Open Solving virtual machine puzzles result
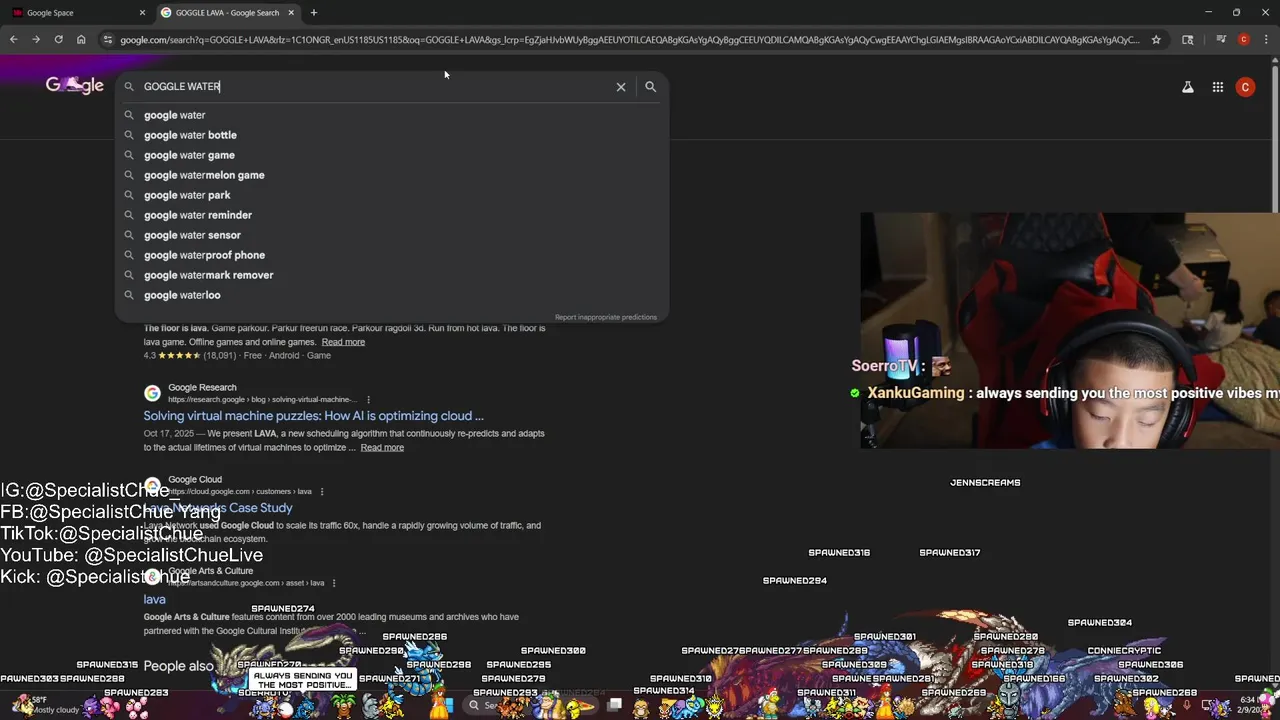This screenshot has height=720, width=1280. pos(313,416)
